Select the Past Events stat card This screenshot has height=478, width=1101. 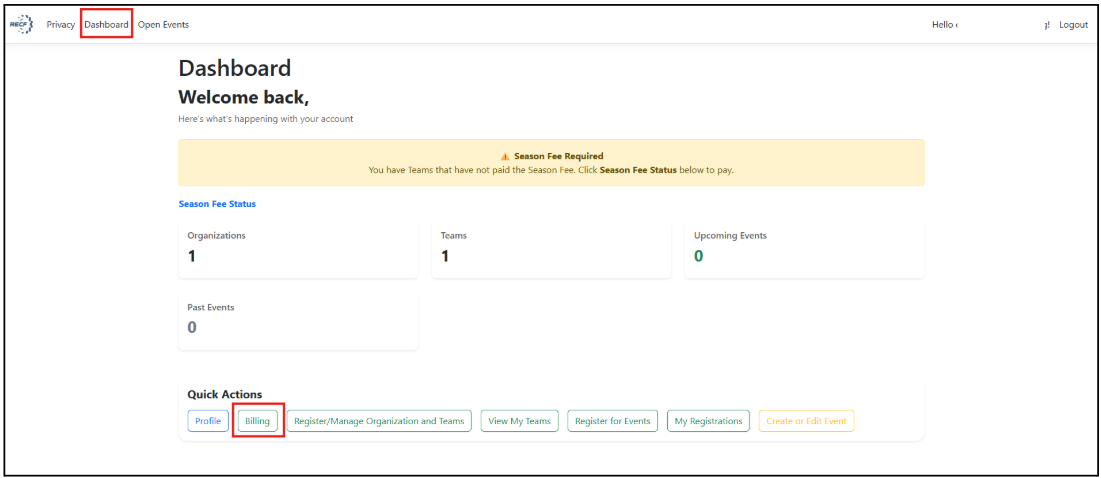click(298, 321)
